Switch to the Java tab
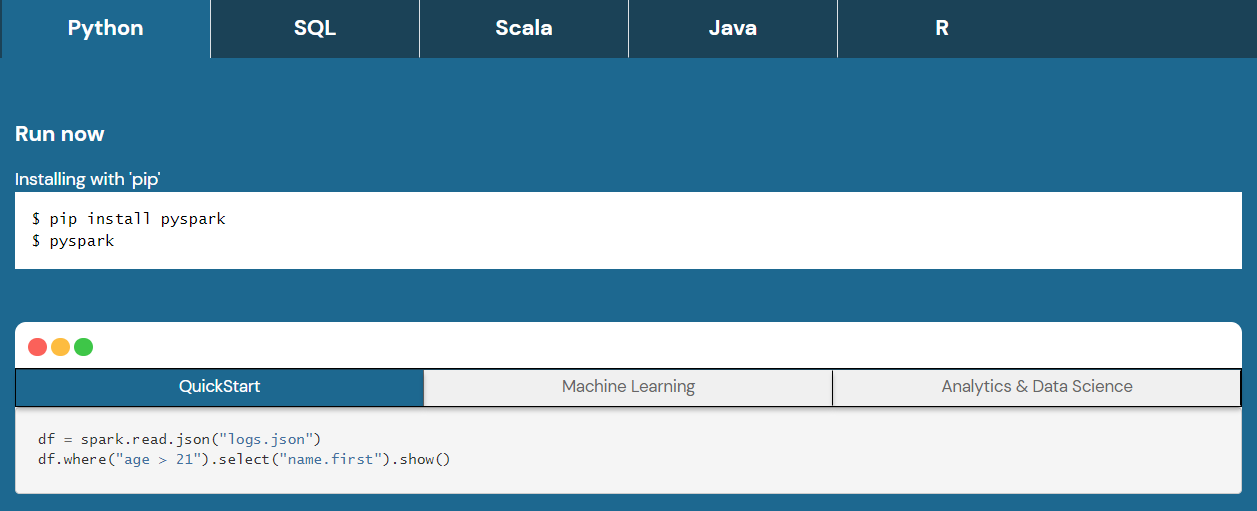 pyautogui.click(x=733, y=28)
